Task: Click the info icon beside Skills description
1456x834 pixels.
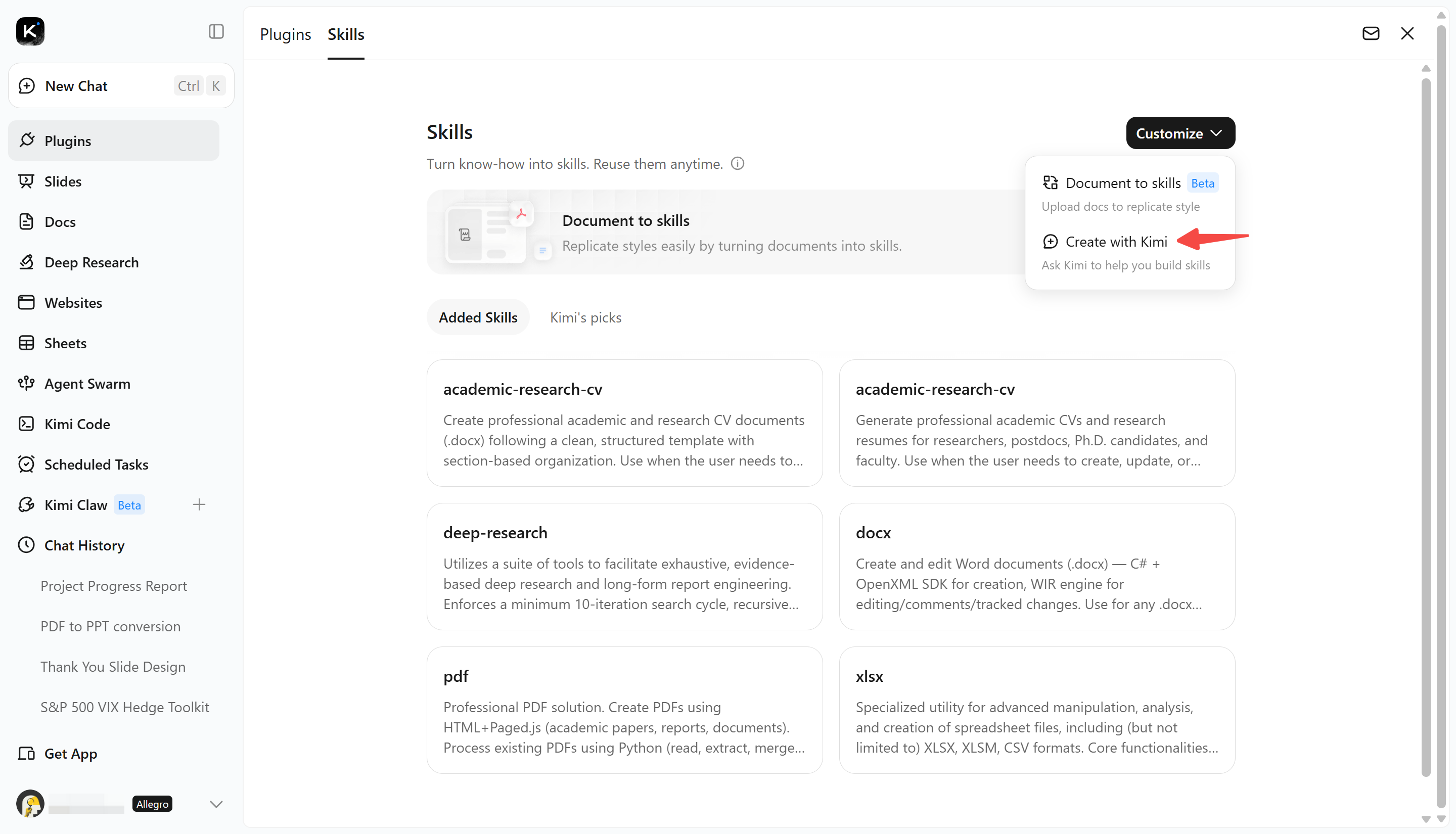Action: [738, 164]
